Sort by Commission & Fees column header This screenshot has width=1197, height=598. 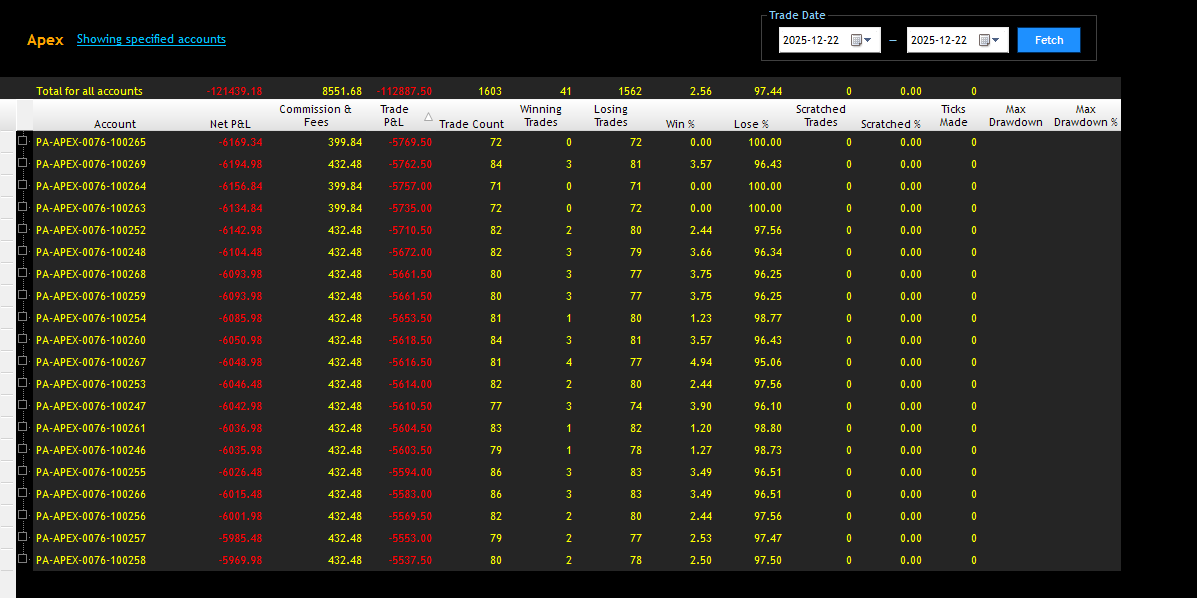click(315, 115)
